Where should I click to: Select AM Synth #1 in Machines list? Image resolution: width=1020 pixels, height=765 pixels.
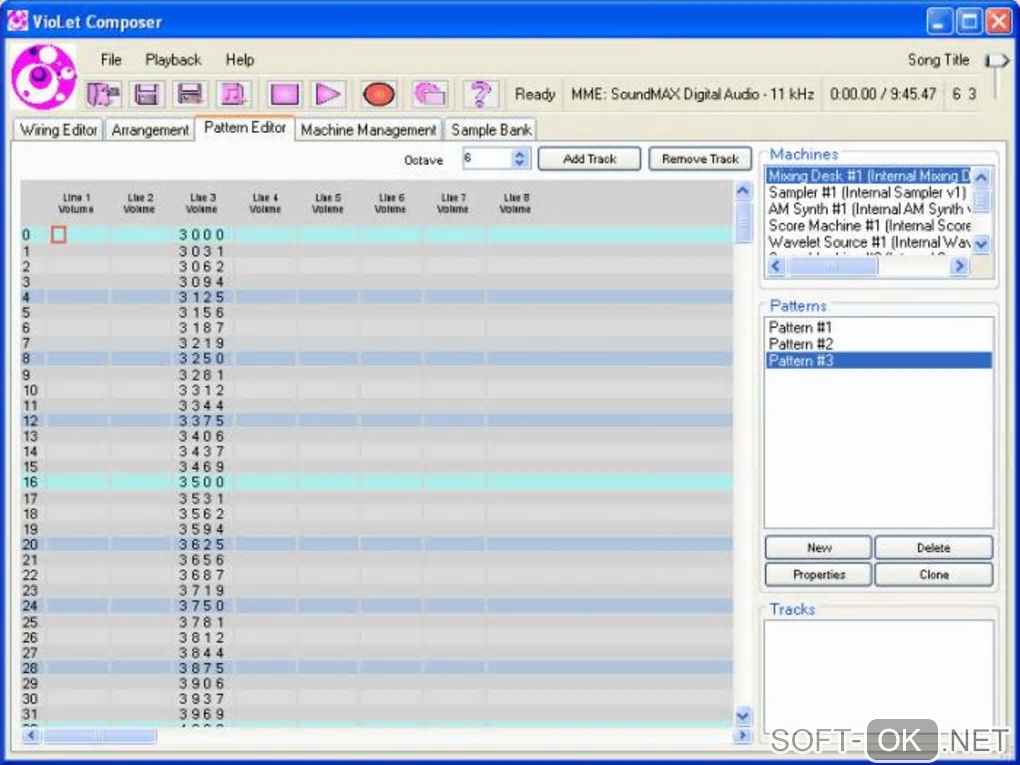pos(868,209)
